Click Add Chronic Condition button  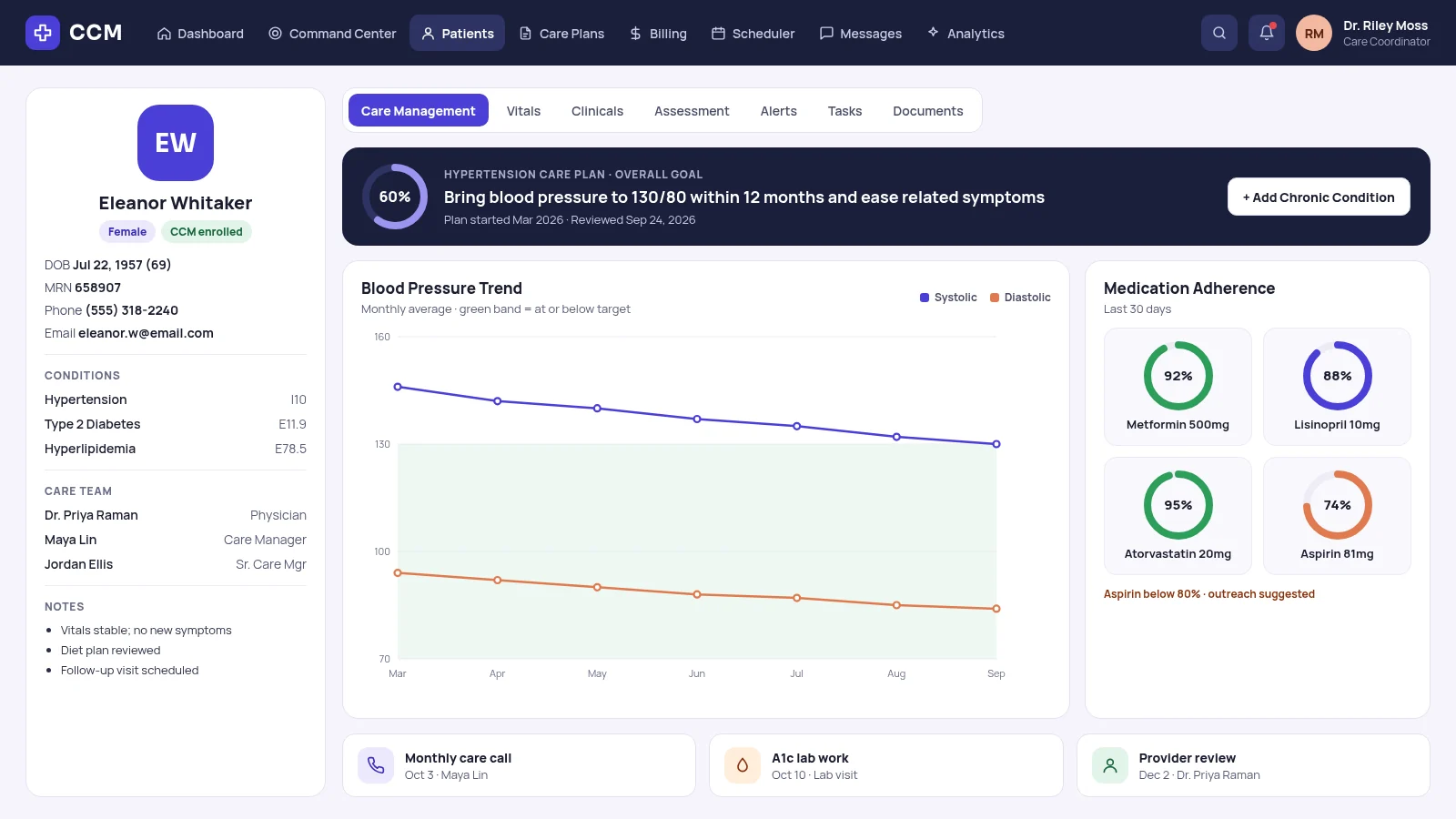1319,197
